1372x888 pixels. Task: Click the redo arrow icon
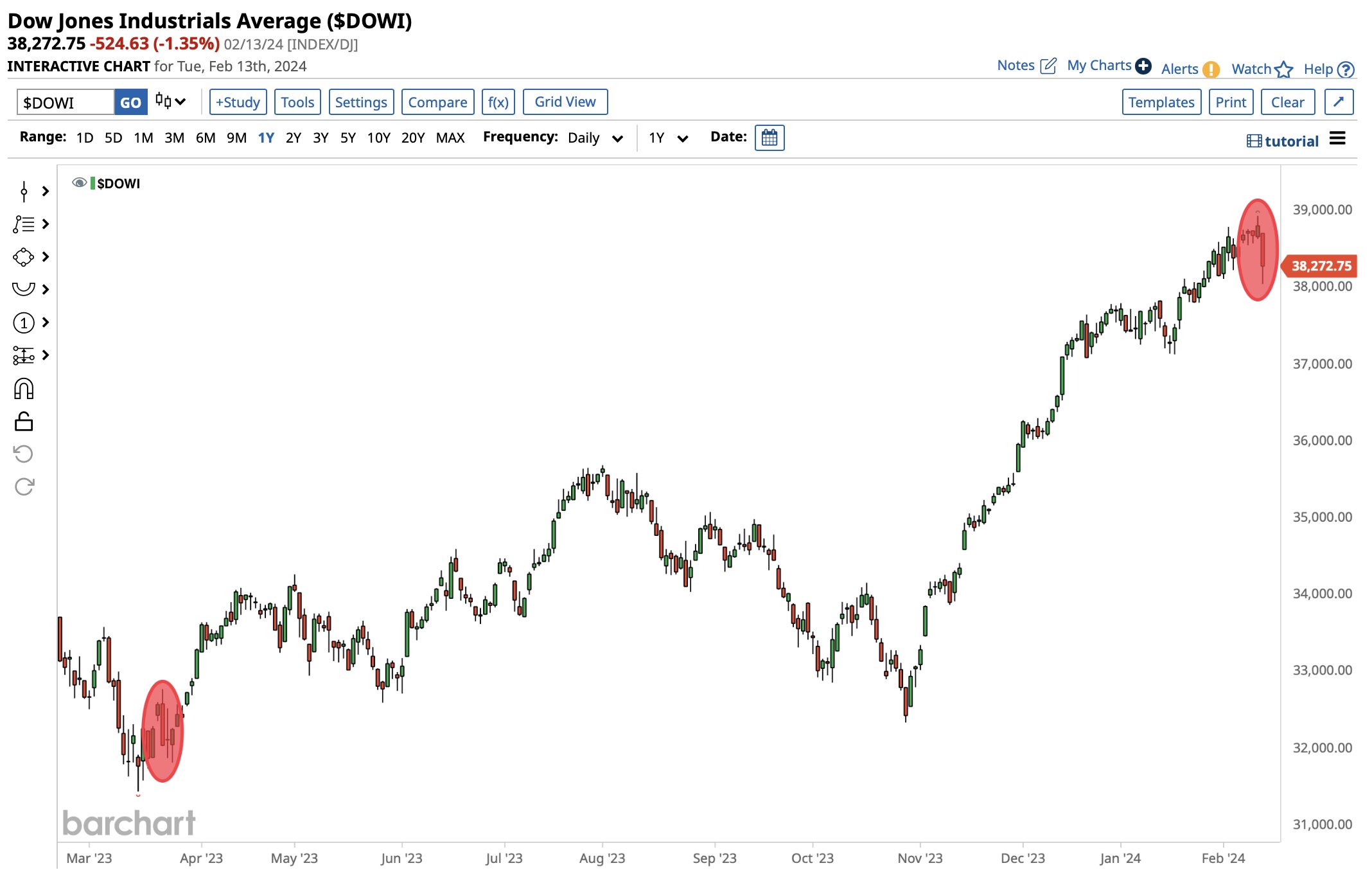click(x=24, y=487)
